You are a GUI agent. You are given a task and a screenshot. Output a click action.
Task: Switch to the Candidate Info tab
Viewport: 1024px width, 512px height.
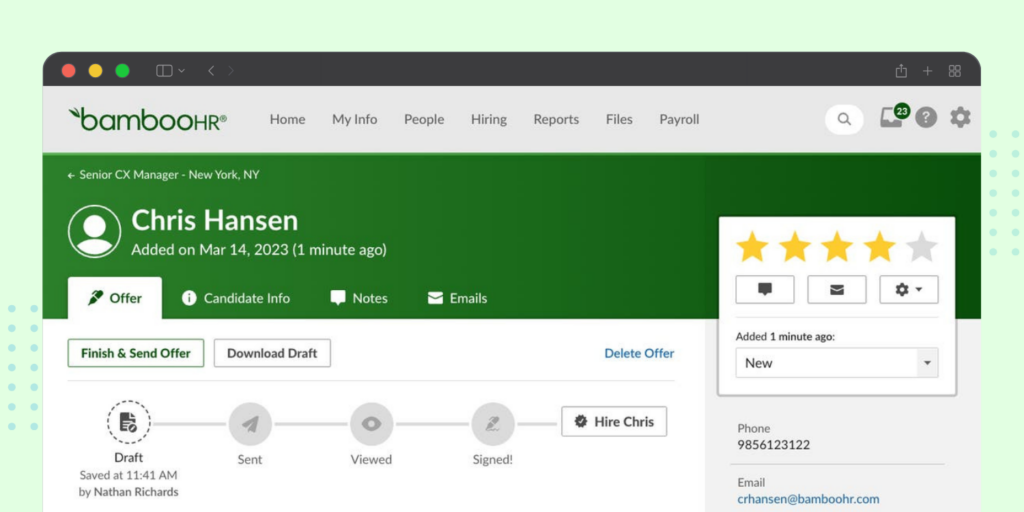[x=236, y=298]
